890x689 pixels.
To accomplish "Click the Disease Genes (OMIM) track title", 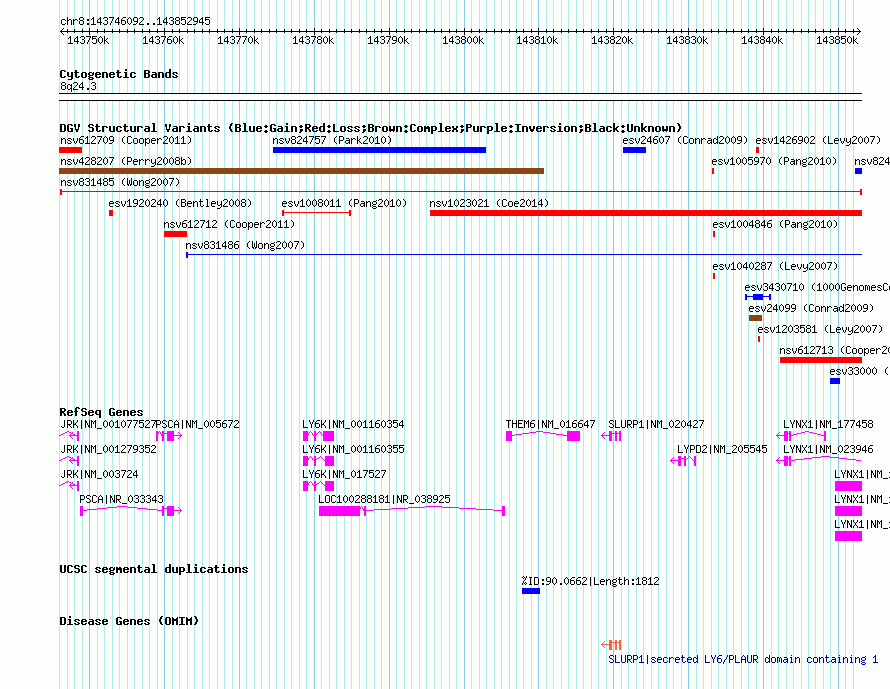I will pos(129,621).
